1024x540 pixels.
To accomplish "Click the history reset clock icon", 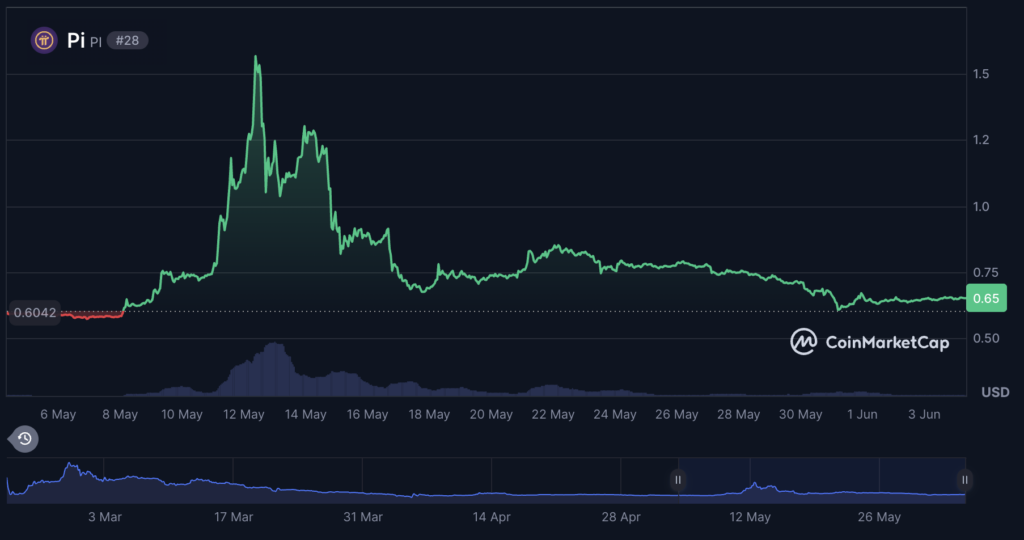I will click(x=24, y=439).
